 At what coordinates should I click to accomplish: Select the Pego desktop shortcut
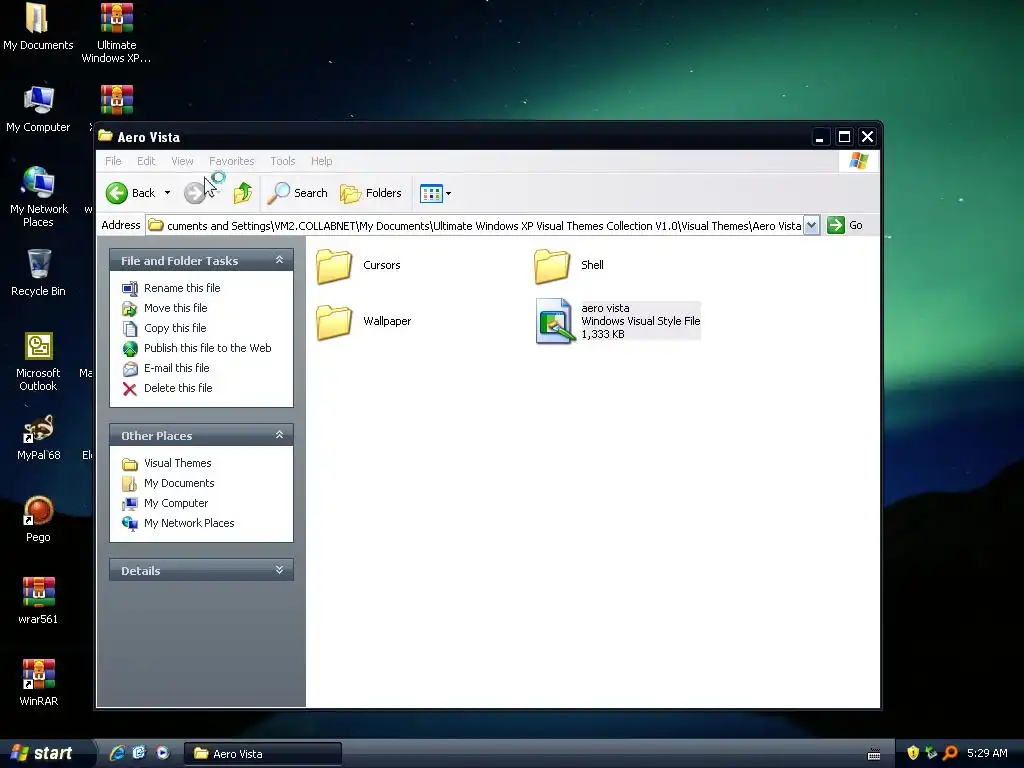click(38, 519)
